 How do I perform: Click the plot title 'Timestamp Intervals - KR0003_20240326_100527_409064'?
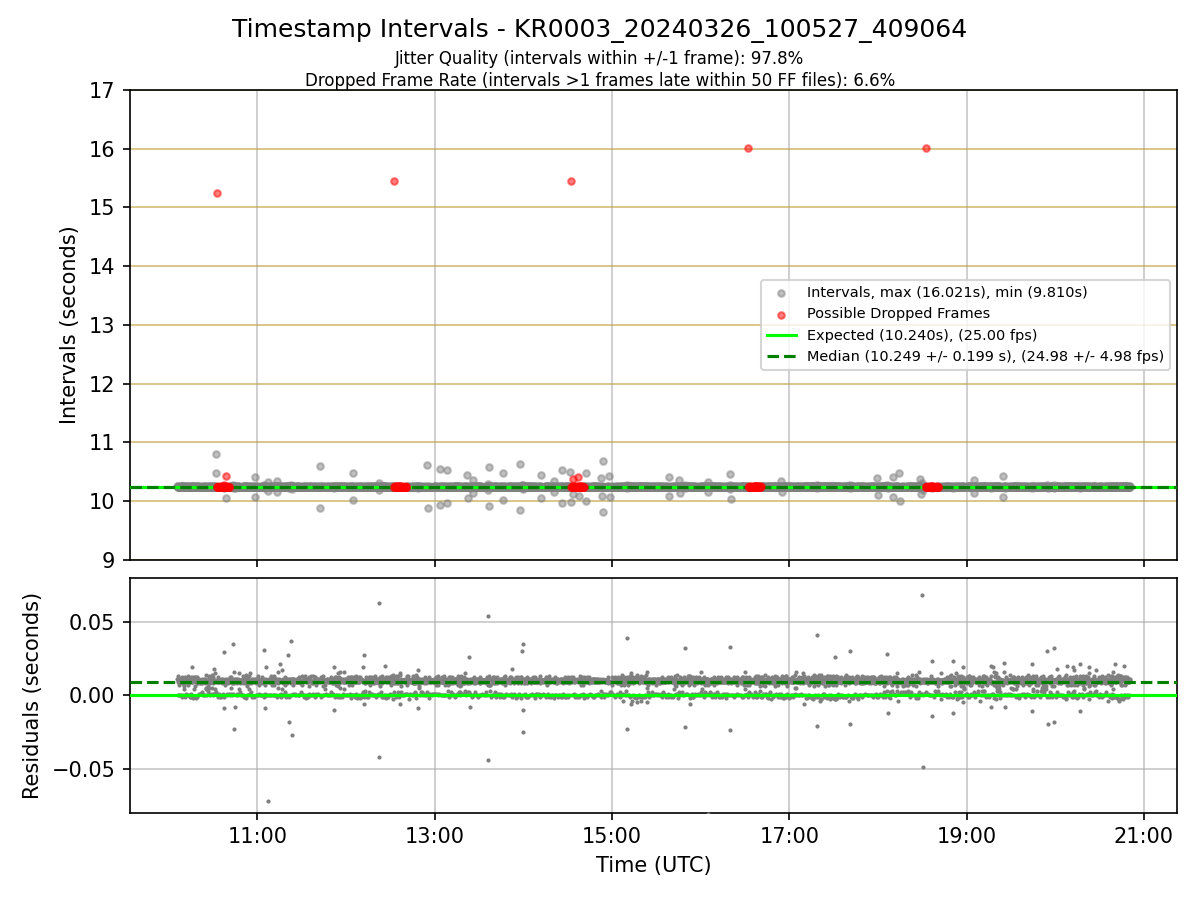(x=599, y=29)
